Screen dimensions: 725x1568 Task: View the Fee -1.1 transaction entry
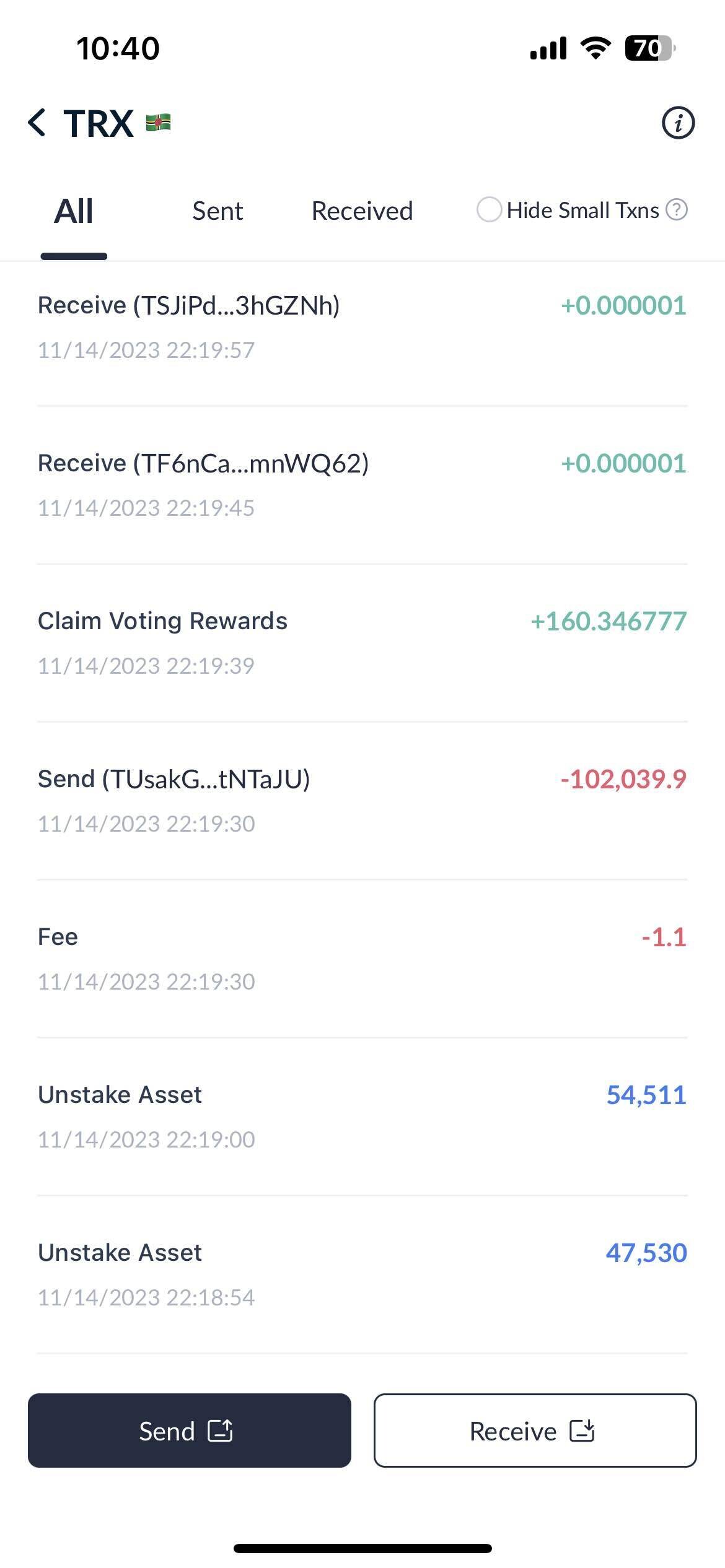point(362,959)
